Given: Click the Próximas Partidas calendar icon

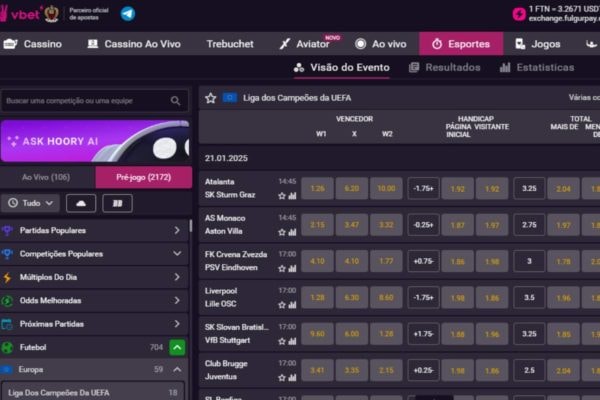Looking at the screenshot, I should pyautogui.click(x=7, y=324).
